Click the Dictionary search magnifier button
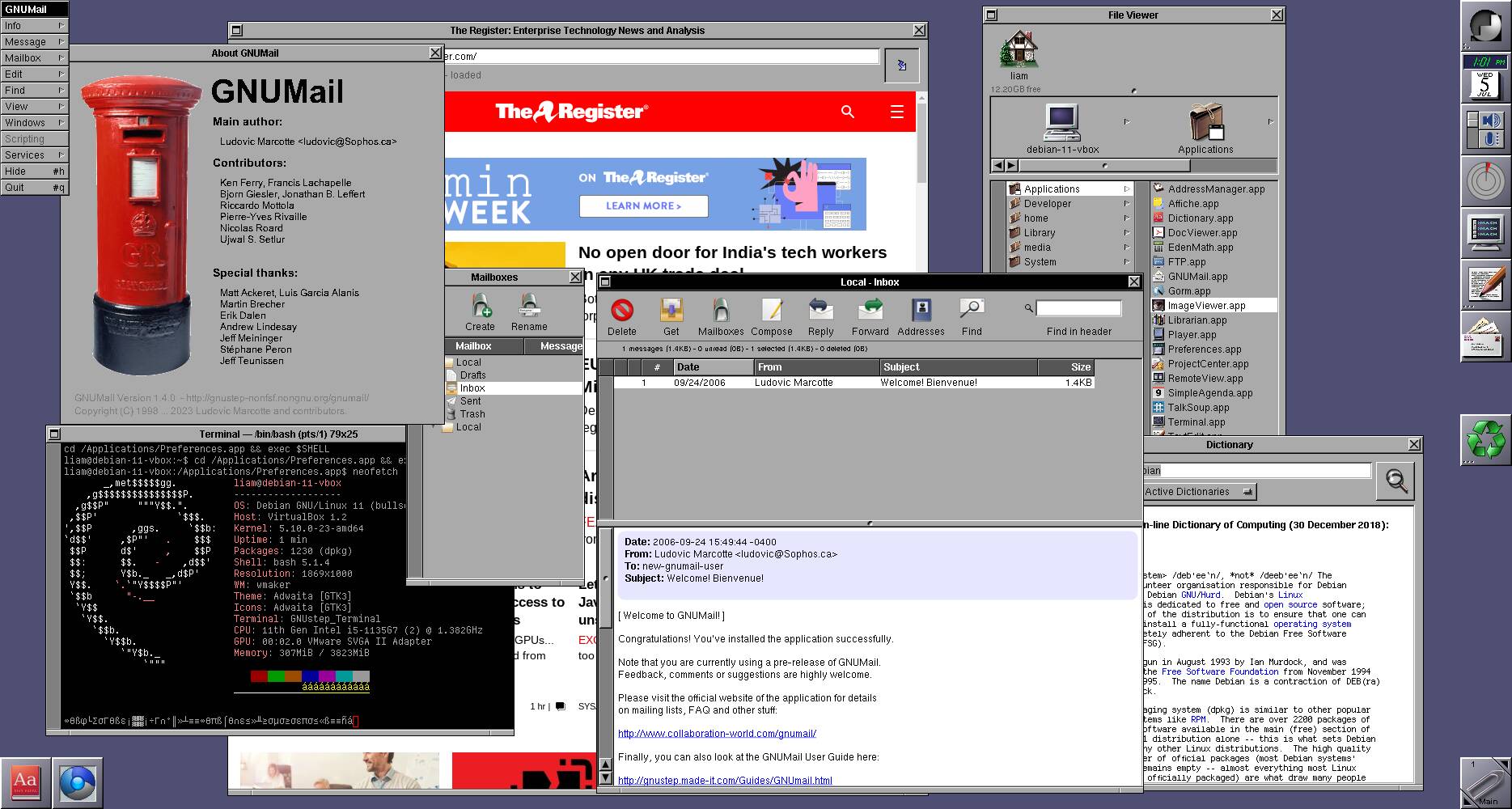Viewport: 1512px width, 809px height. click(x=1396, y=481)
